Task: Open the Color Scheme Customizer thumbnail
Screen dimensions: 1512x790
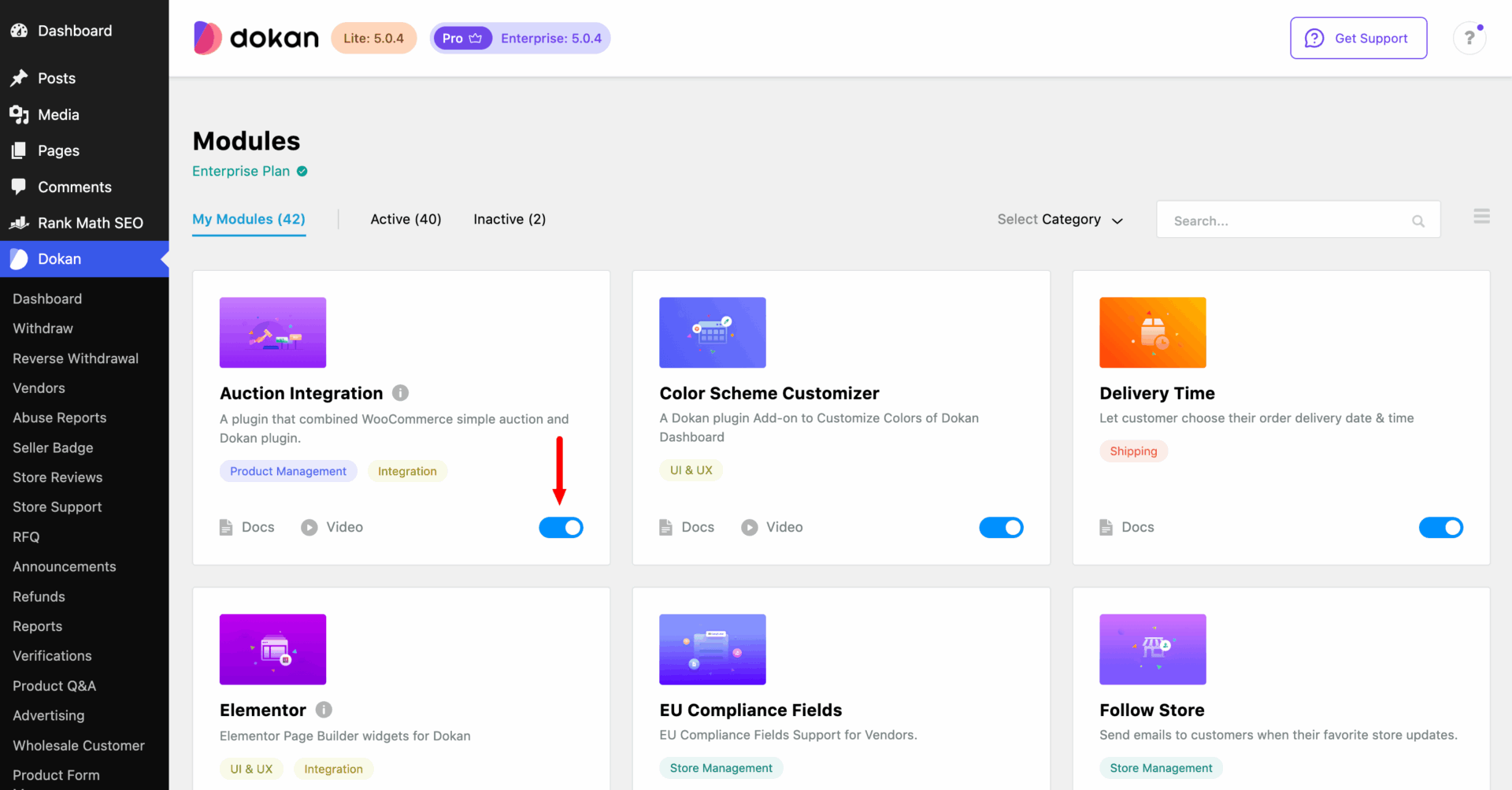Action: pos(713,332)
